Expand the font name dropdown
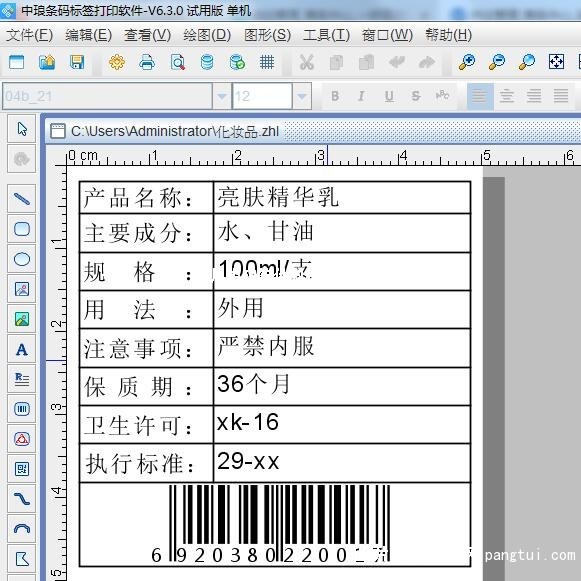The image size is (581, 581). click(222, 96)
